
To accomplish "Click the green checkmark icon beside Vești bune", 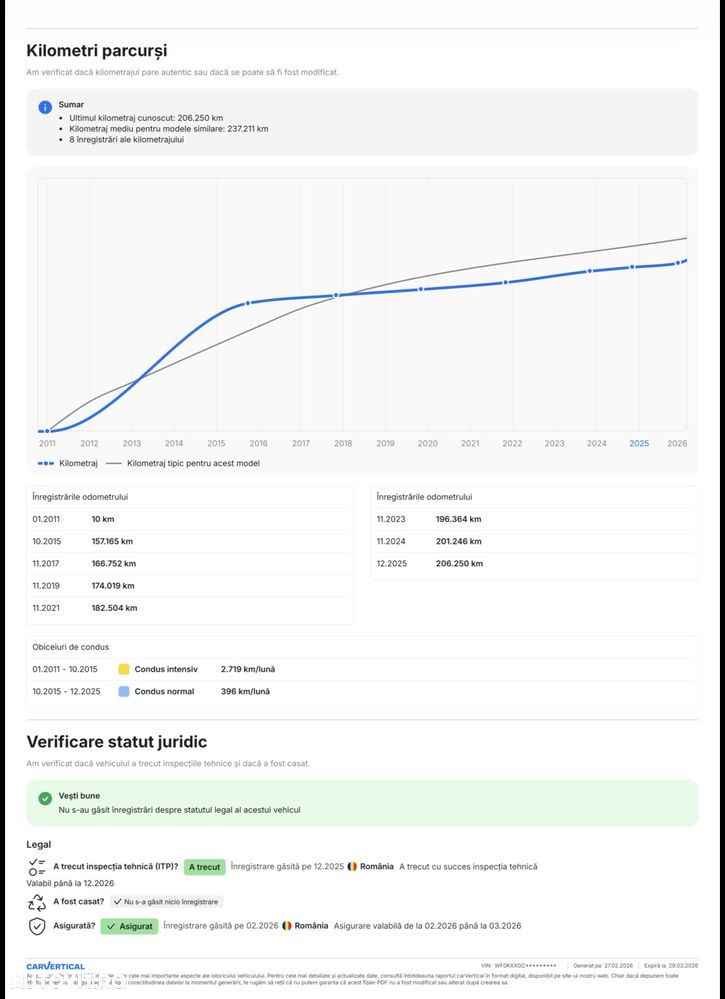I will click(x=45, y=798).
